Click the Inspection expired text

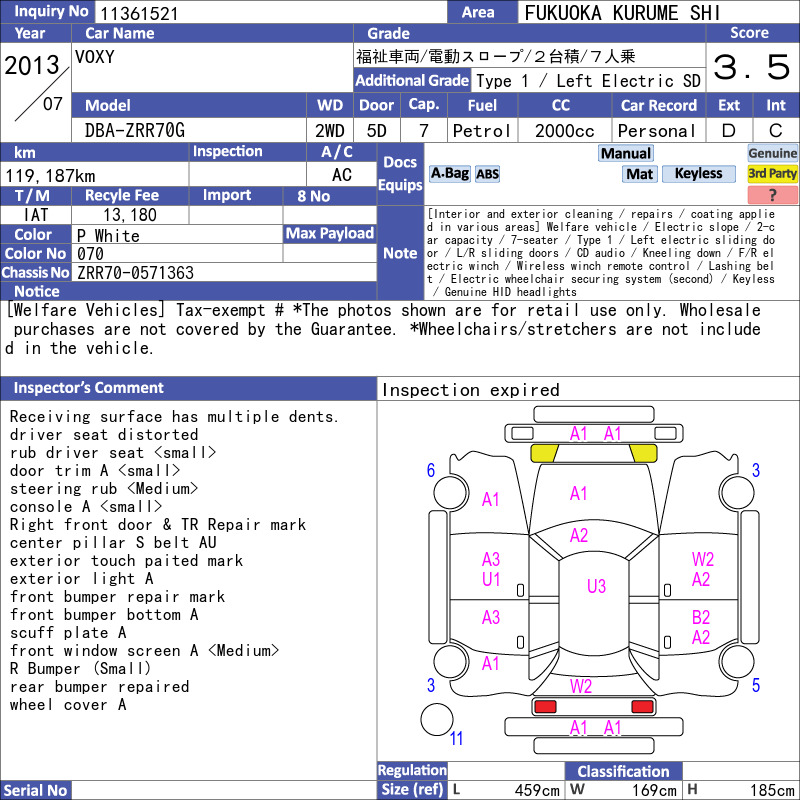(x=470, y=390)
